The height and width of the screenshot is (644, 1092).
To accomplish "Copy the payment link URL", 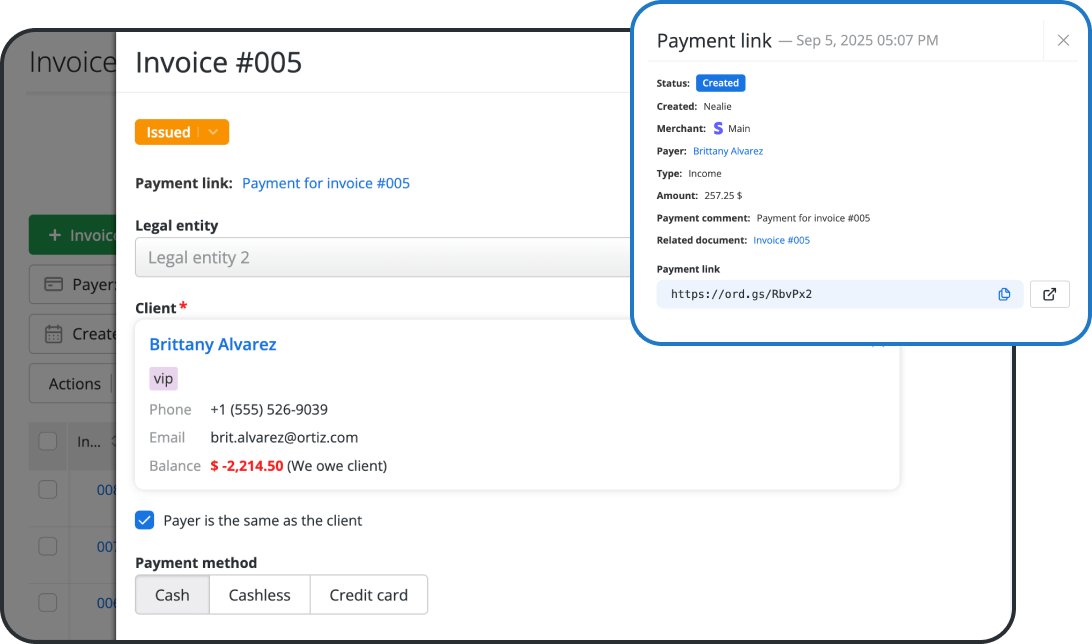I will coord(1004,293).
